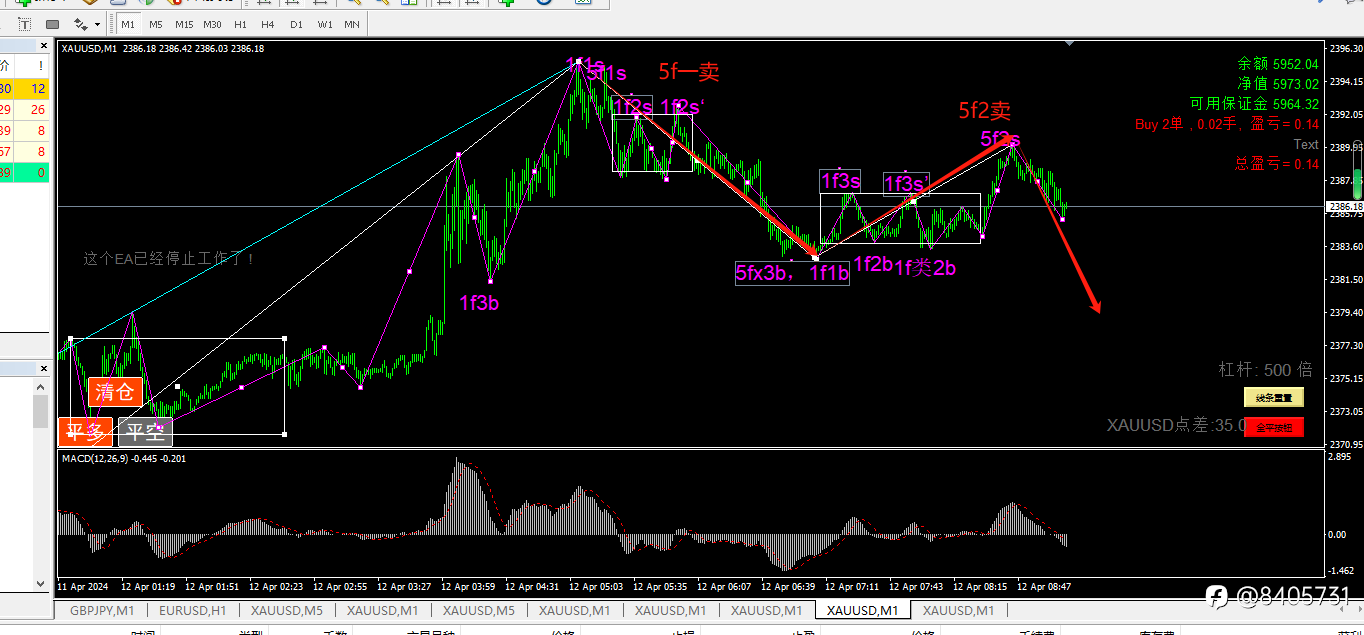Screen dimensions: 1364x635
Task: Click the chart shift triangle marker at chart top
Action: tap(1071, 44)
